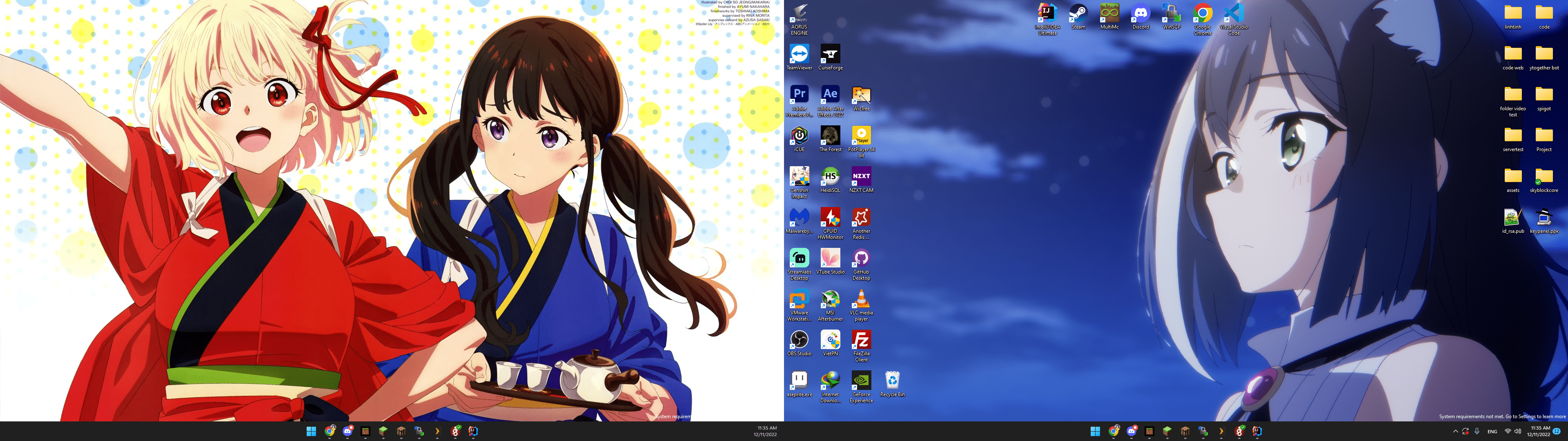
Task: Click the FileZilla Client icon
Action: point(861,341)
